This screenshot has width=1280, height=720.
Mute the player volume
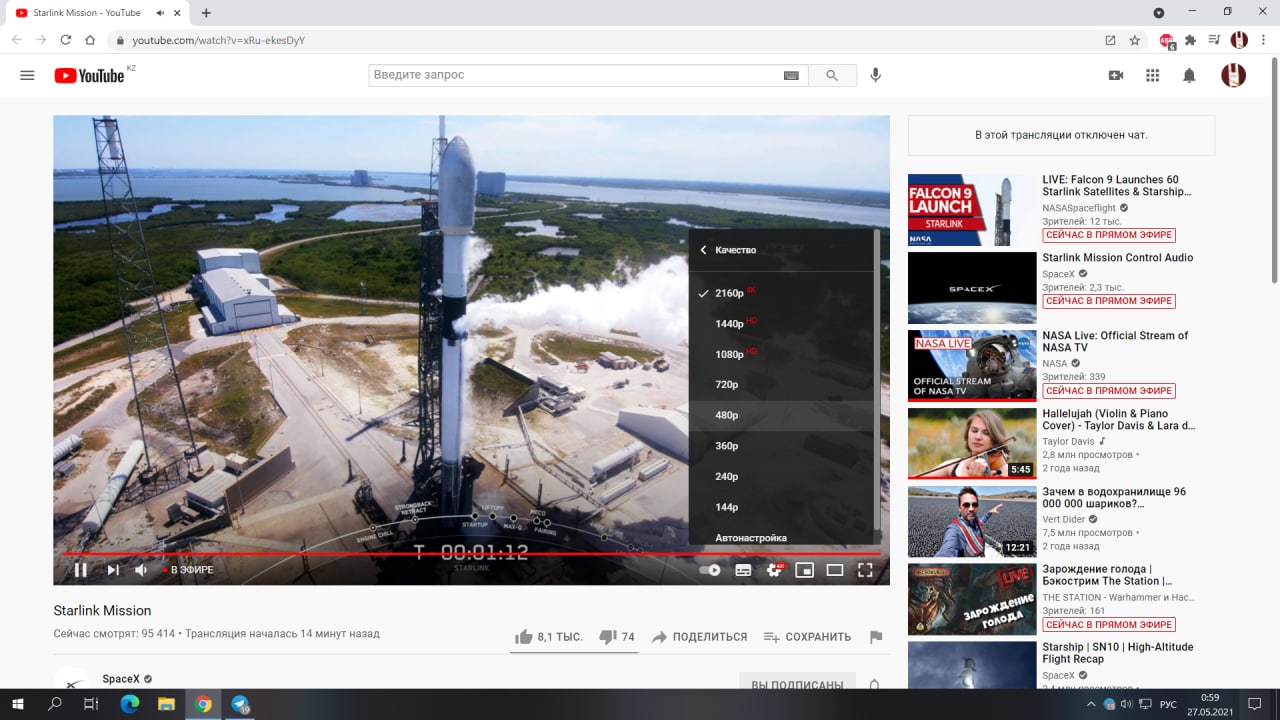pos(141,570)
